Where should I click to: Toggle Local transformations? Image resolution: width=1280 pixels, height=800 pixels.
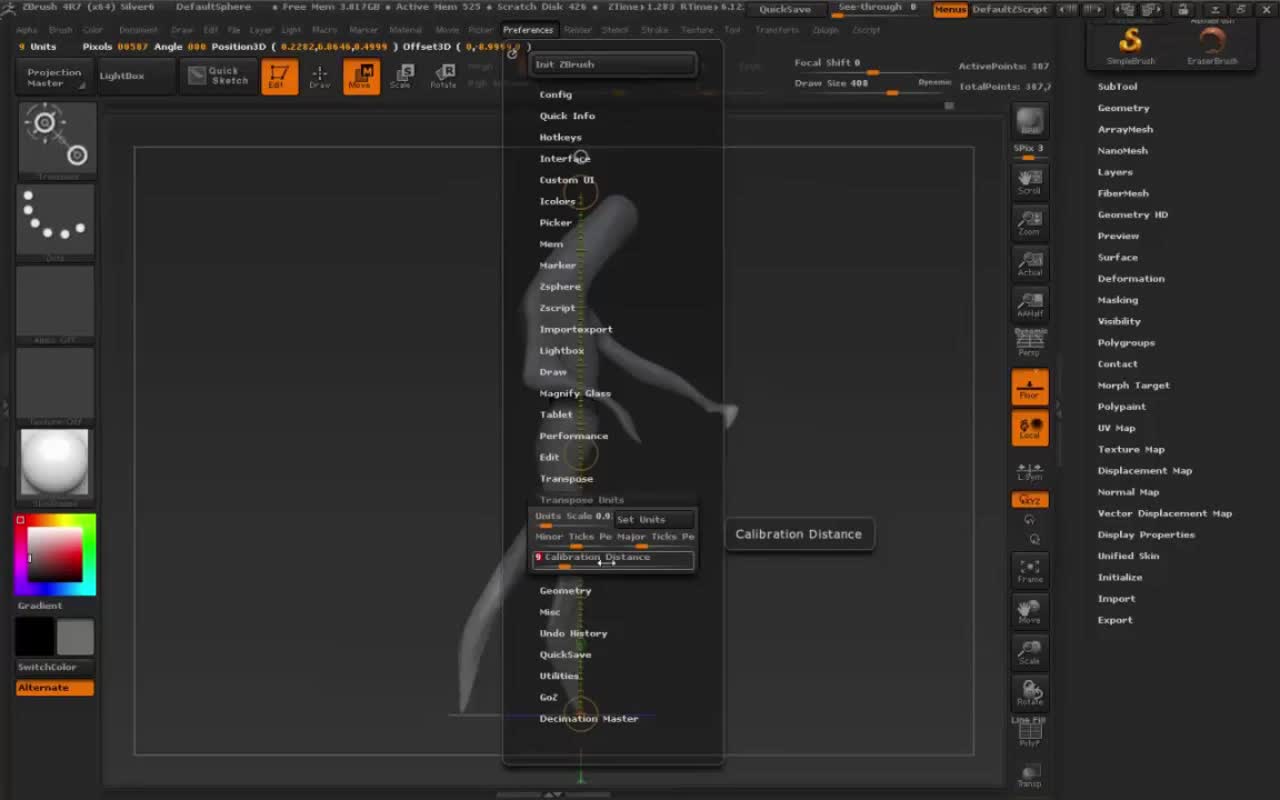1029,428
